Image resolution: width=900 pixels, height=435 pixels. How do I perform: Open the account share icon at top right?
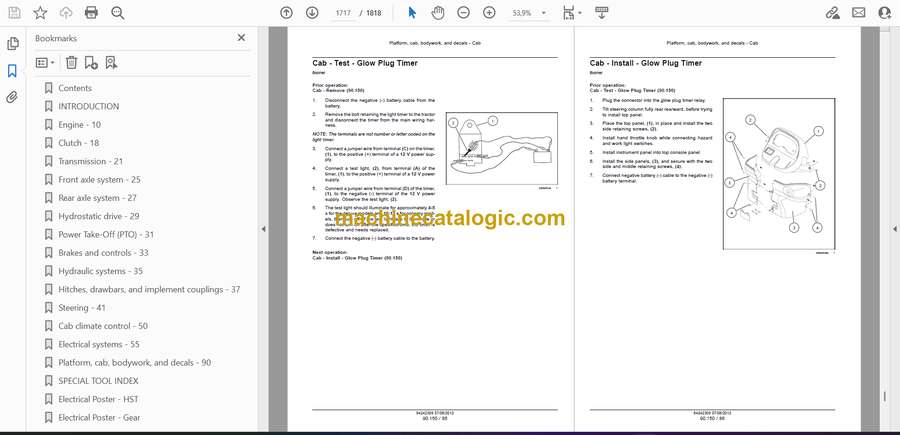(x=885, y=13)
